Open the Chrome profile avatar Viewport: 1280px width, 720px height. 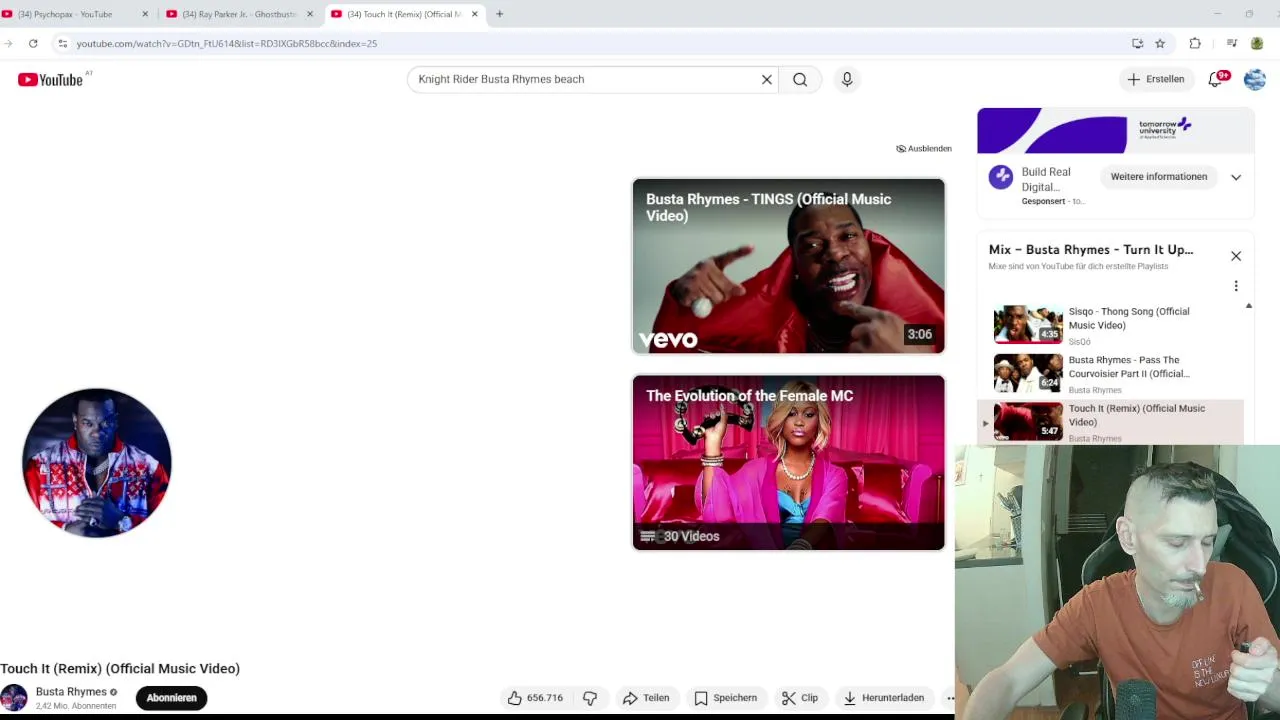point(1257,43)
